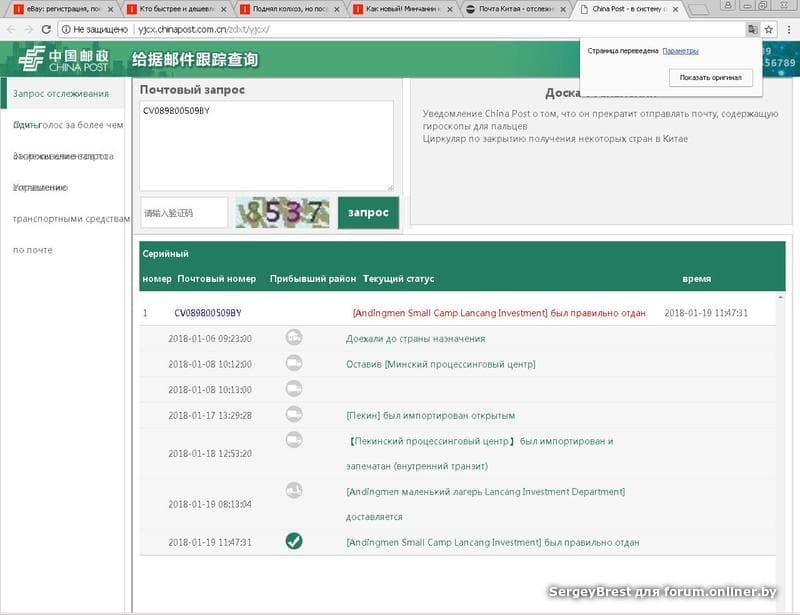Click the truck icon for 2018-01-17 13:29:28
Viewport: 800px width, 615px height.
point(294,414)
